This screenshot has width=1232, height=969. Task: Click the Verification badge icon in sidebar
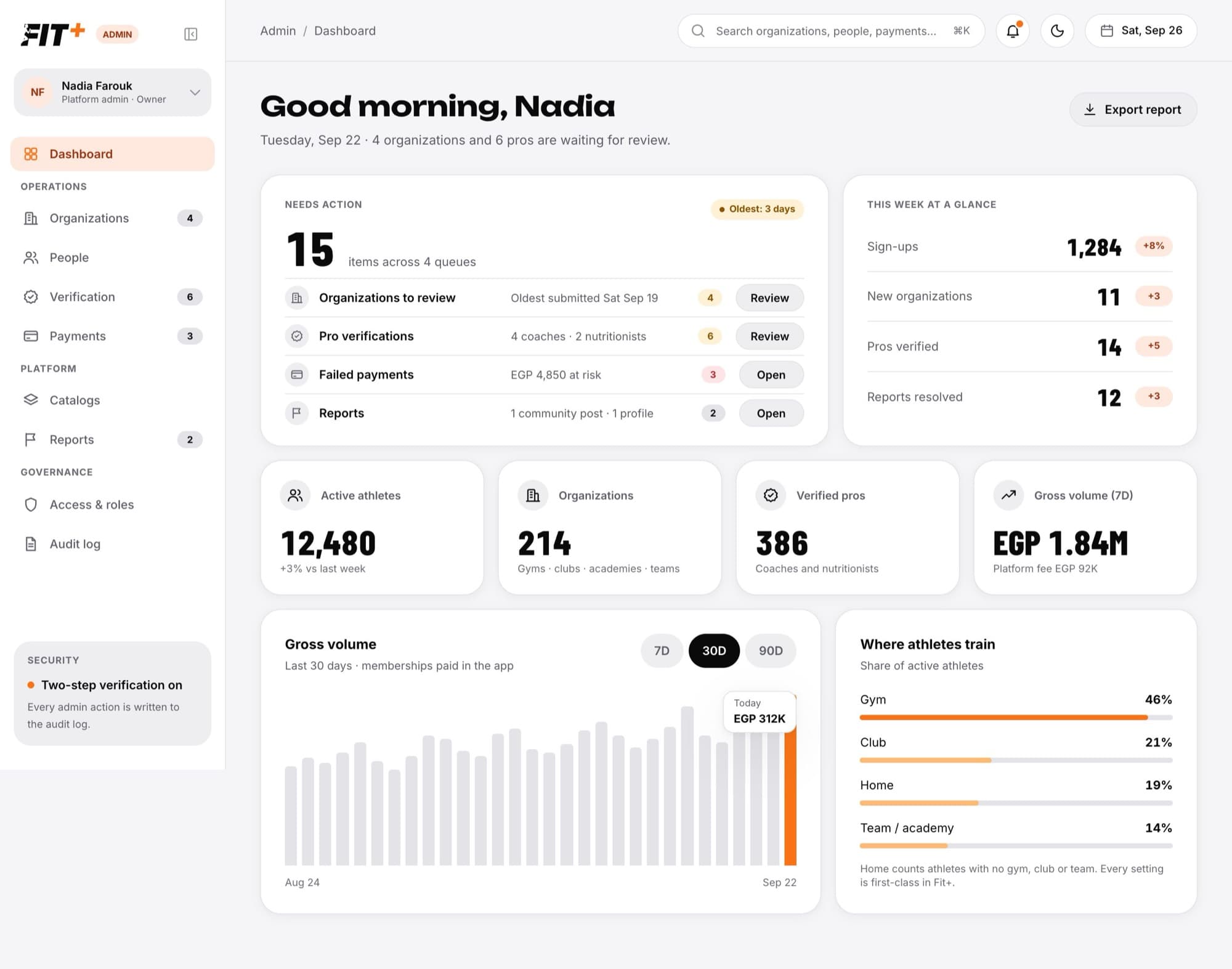coord(31,297)
